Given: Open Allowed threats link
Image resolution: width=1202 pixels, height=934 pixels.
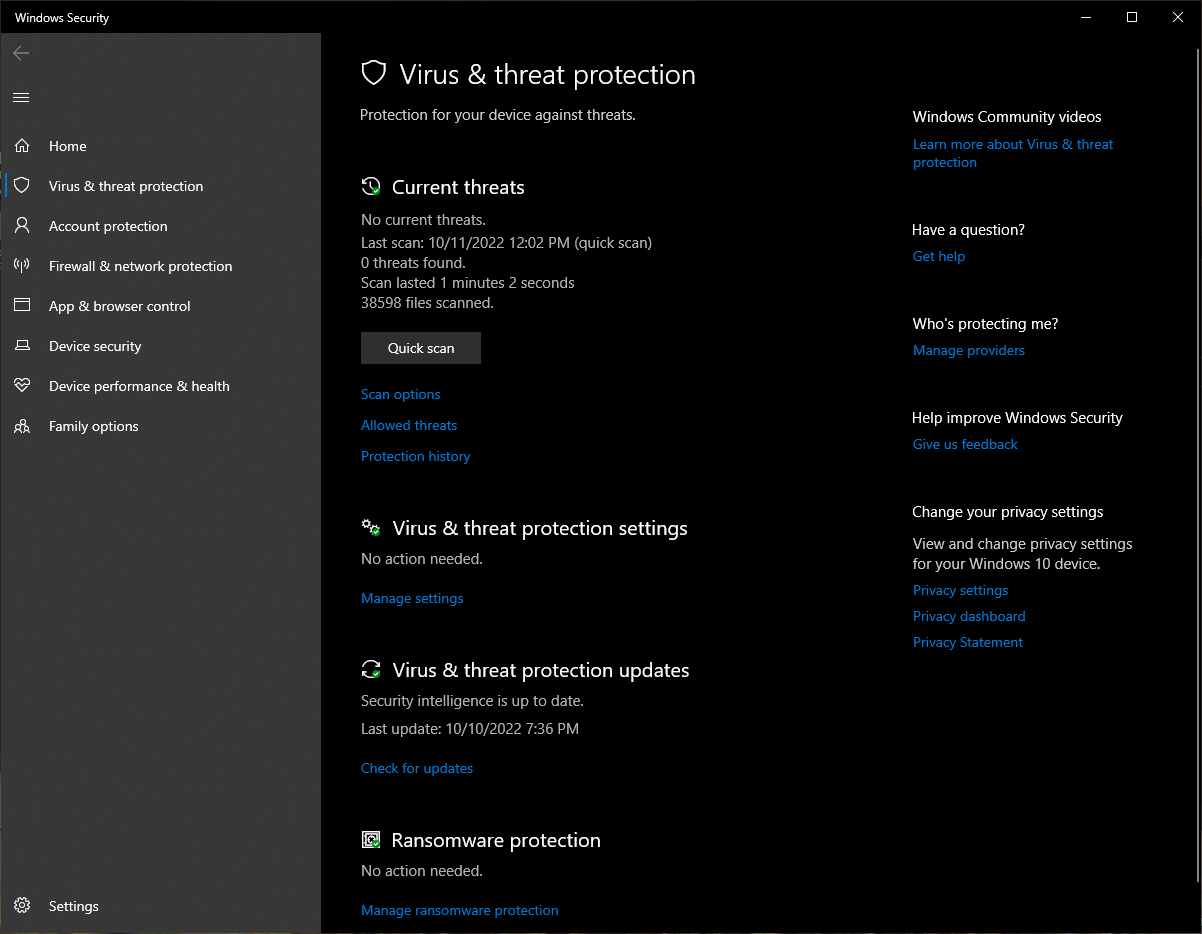Looking at the screenshot, I should click(409, 425).
